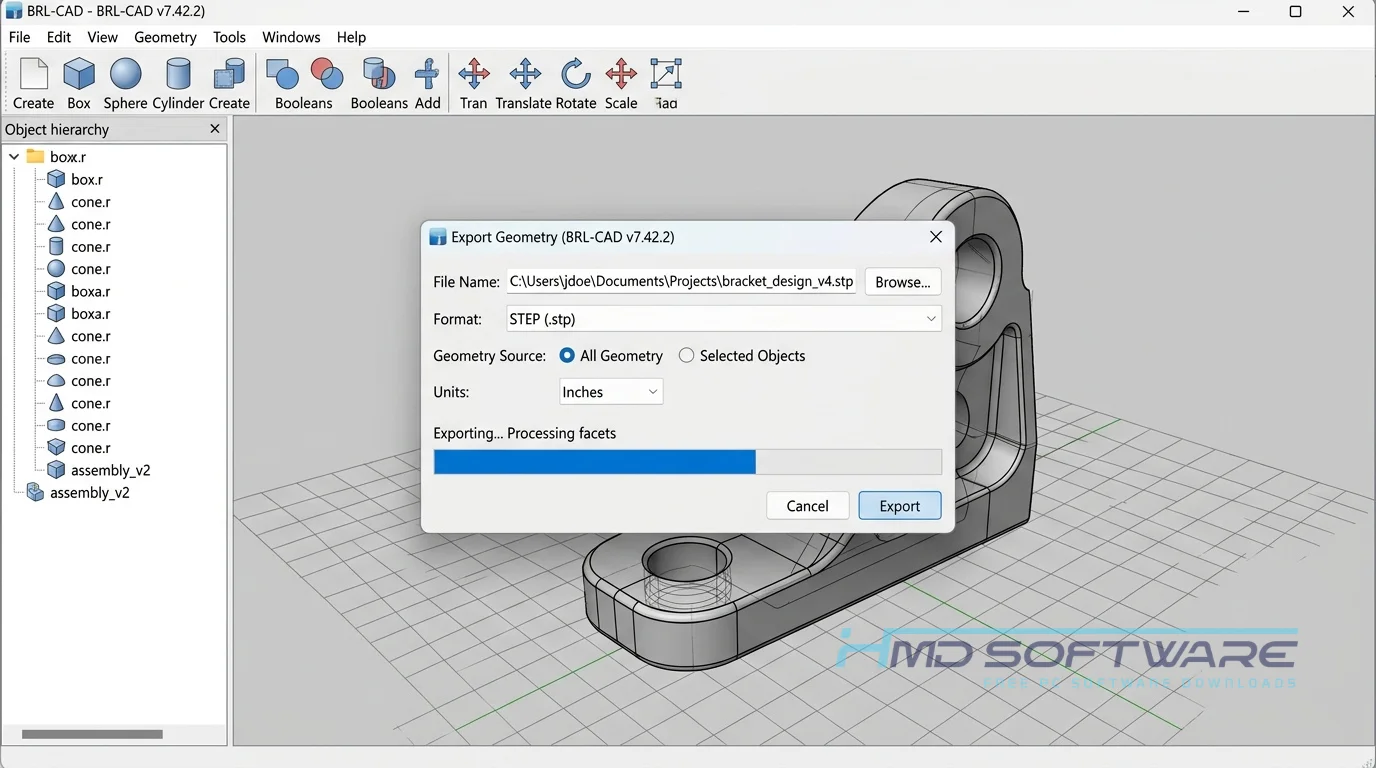Click the Booleans icon with the cut cylinder
This screenshot has width=1376, height=768.
pos(378,74)
